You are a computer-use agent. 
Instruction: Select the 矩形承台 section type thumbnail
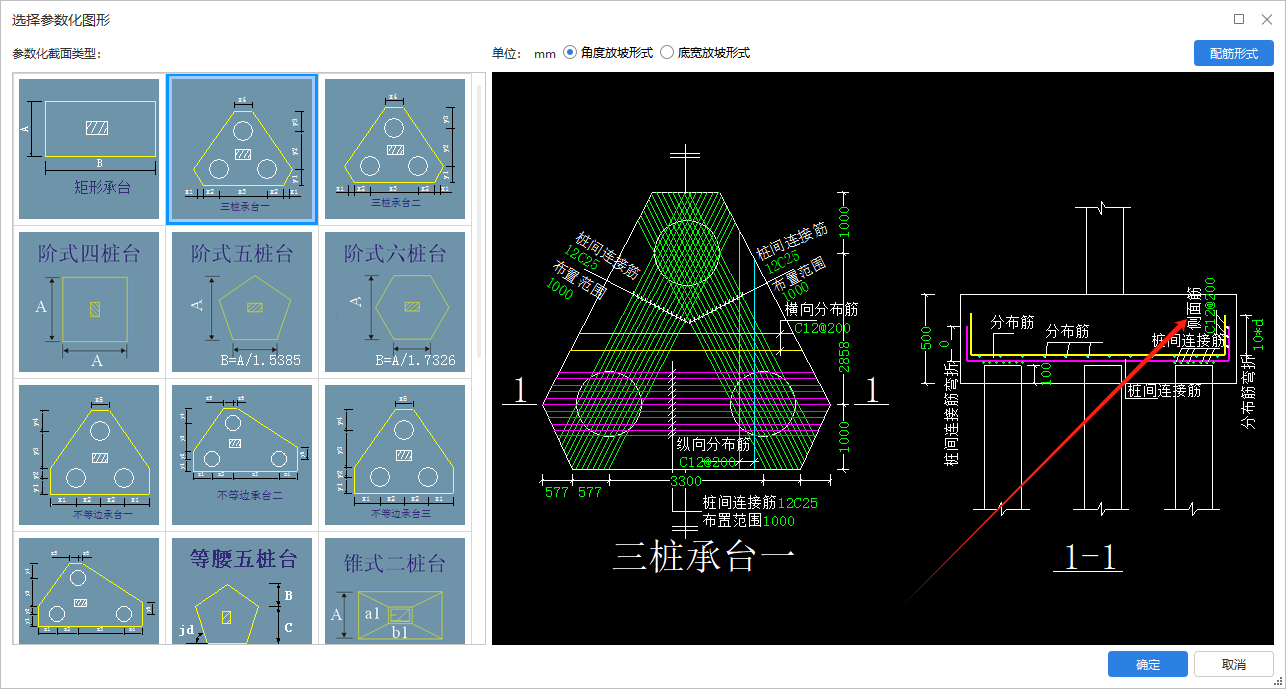89,149
